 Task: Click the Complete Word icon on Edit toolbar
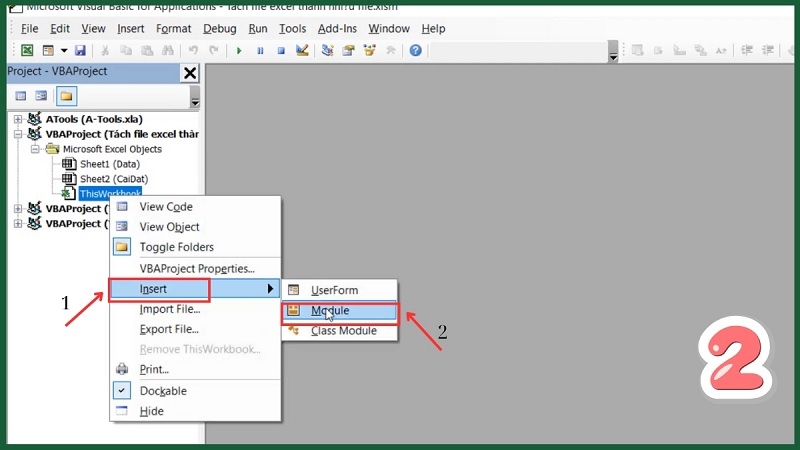coord(721,50)
